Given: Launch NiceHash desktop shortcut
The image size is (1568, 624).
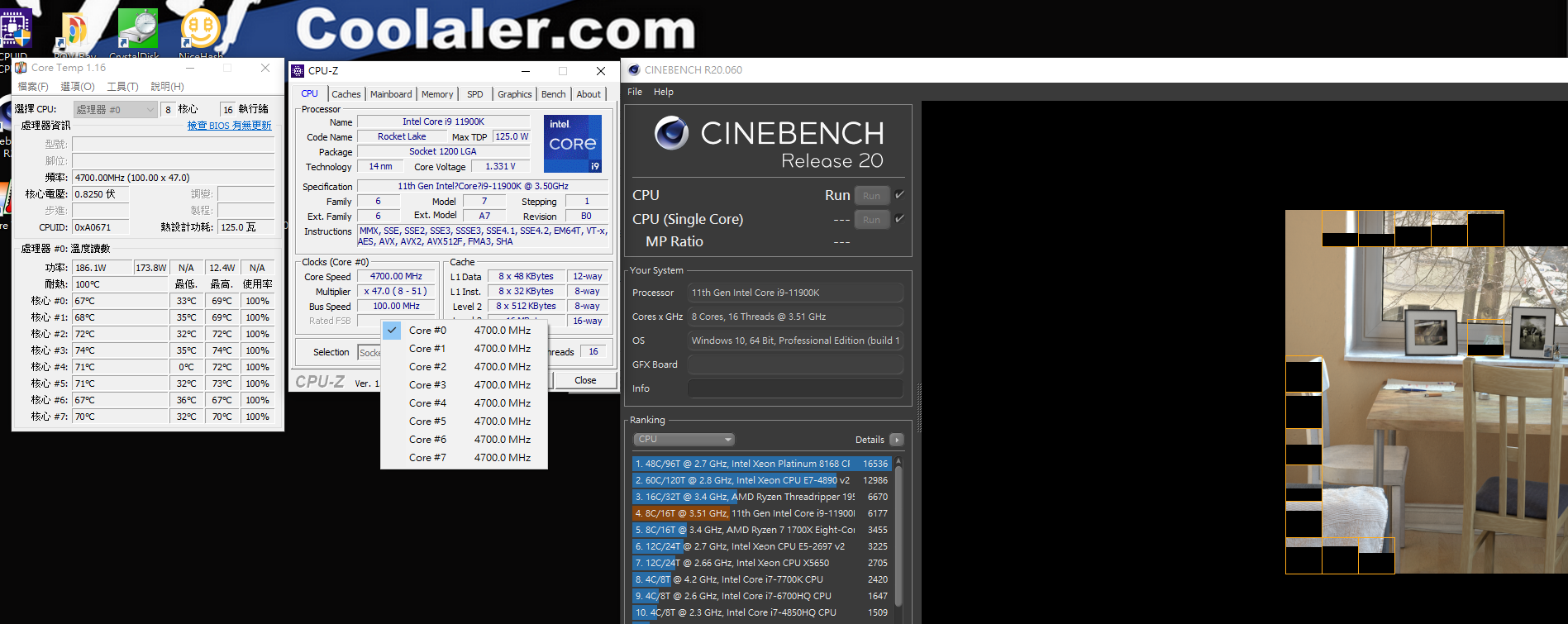Looking at the screenshot, I should tap(200, 31).
